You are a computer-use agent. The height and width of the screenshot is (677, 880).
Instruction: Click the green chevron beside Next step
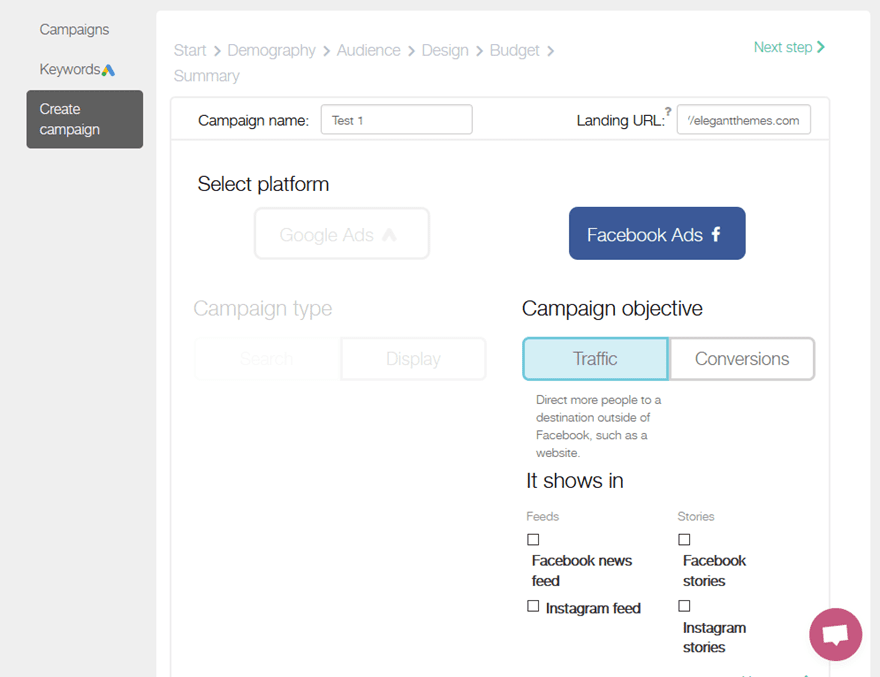pyautogui.click(x=822, y=47)
